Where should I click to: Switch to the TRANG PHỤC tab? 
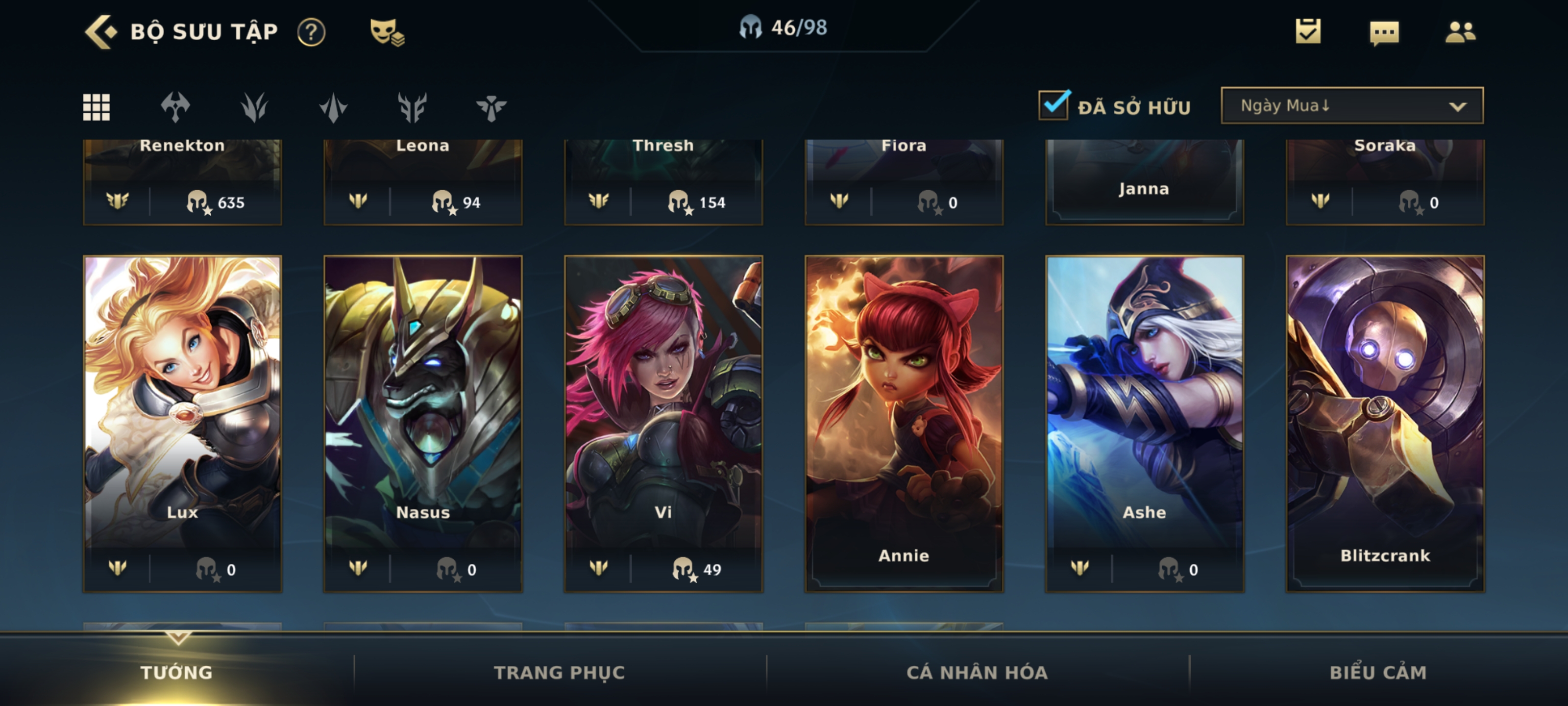(x=560, y=672)
